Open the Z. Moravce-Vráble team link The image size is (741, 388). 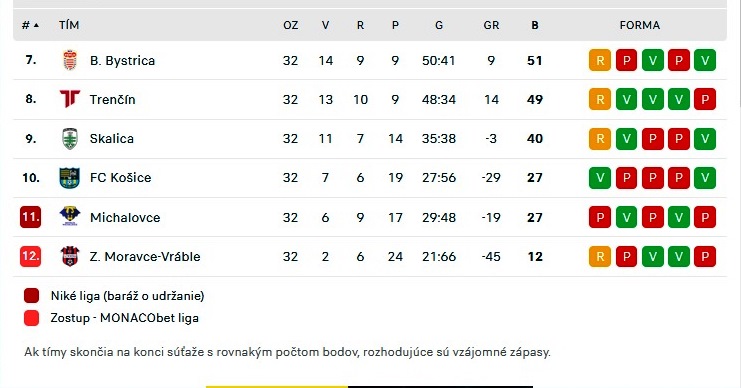click(x=145, y=257)
